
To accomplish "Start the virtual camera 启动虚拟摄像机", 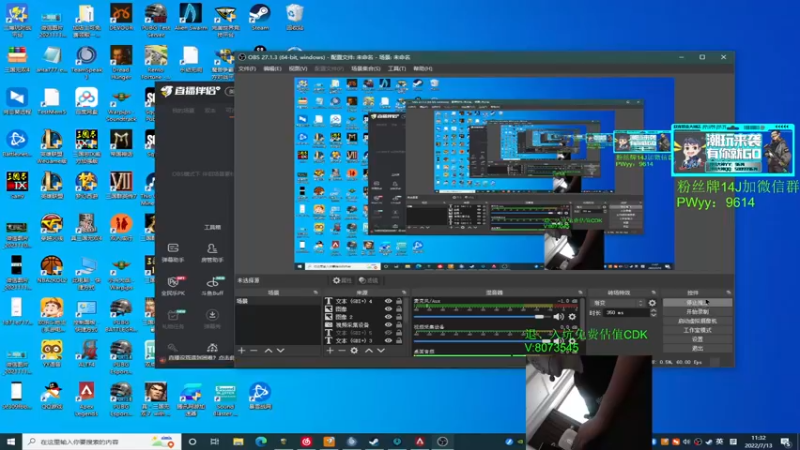I will click(697, 321).
